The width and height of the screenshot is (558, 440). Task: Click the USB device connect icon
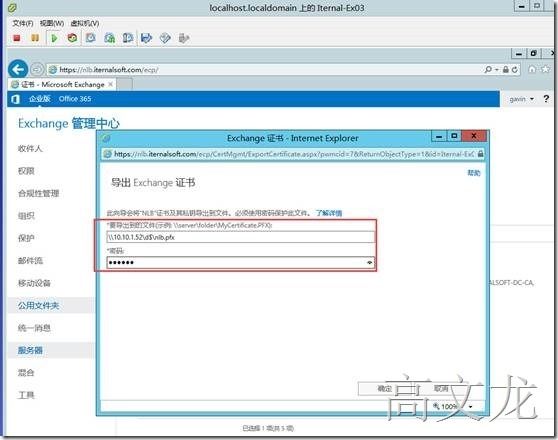tap(183, 38)
